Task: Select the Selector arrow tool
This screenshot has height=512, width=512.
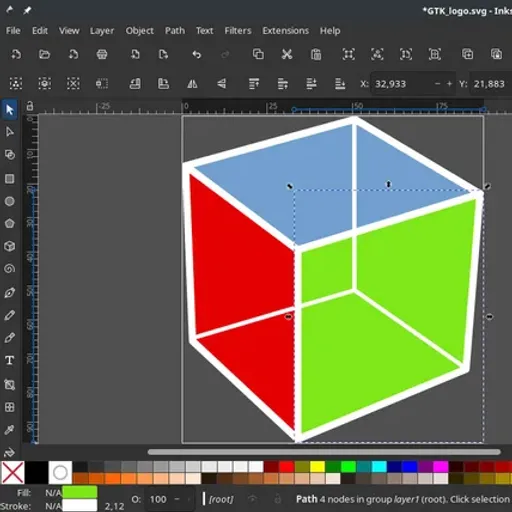Action: (x=10, y=110)
